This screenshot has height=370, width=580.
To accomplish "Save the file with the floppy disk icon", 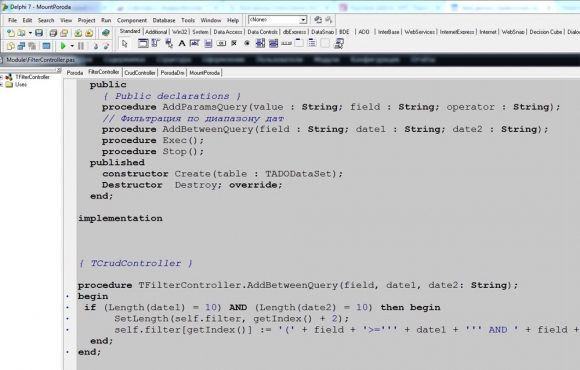I will pyautogui.click(x=39, y=33).
